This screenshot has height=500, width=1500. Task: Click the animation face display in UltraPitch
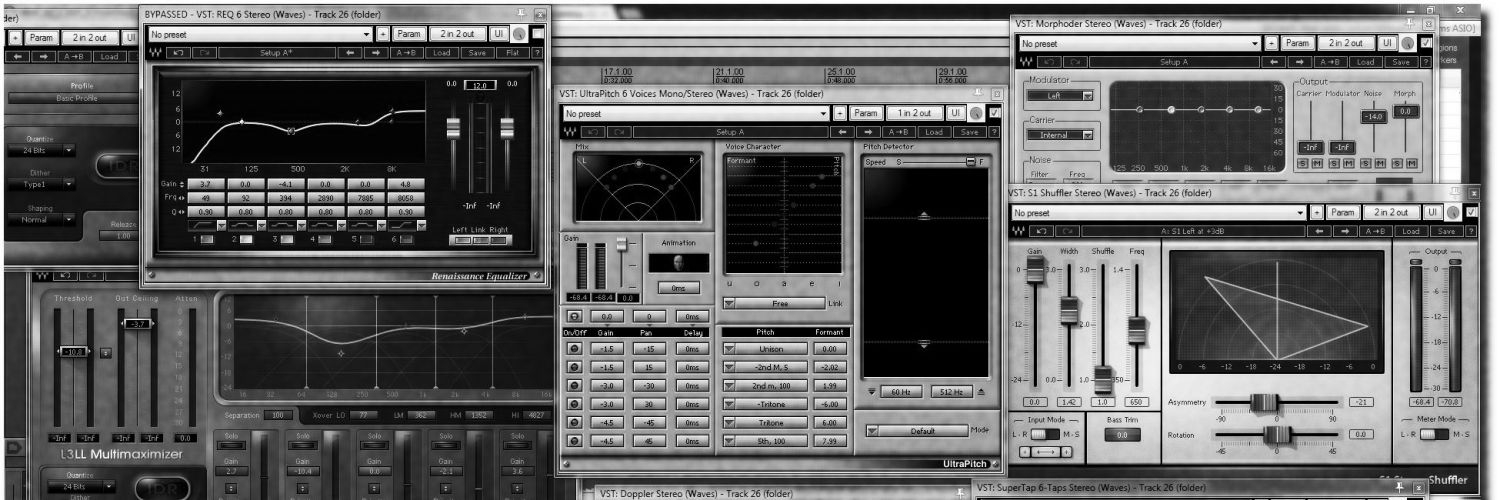pos(679,262)
